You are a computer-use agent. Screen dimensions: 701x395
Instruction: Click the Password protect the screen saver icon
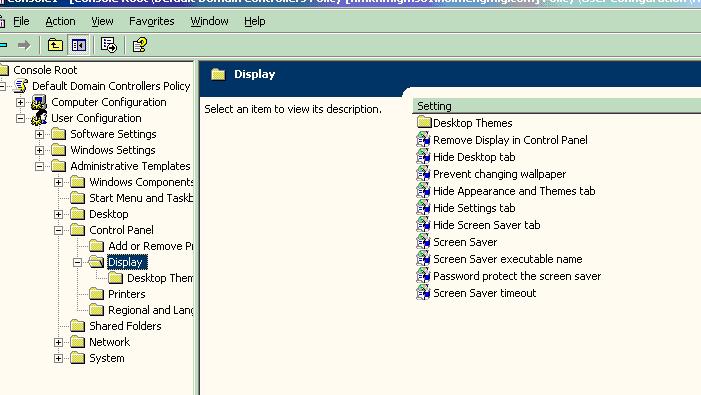[423, 276]
